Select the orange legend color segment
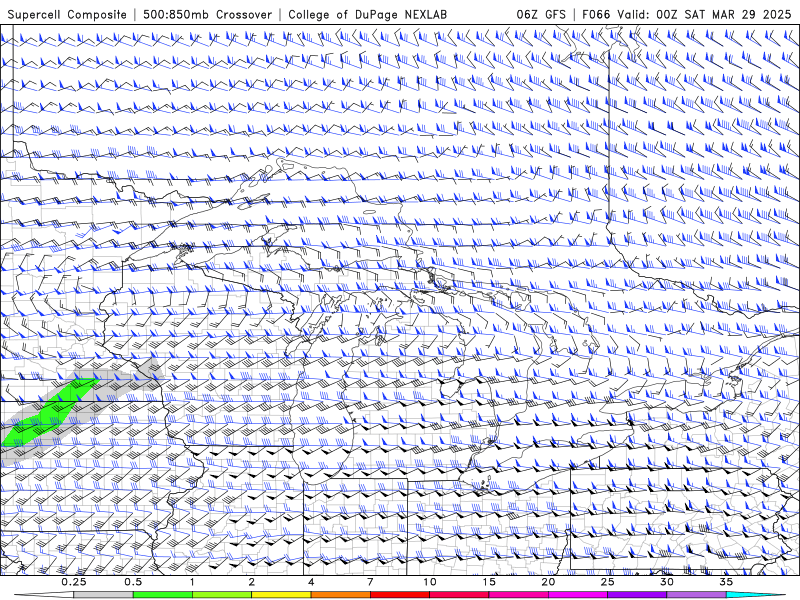800x600 pixels. (x=340, y=595)
